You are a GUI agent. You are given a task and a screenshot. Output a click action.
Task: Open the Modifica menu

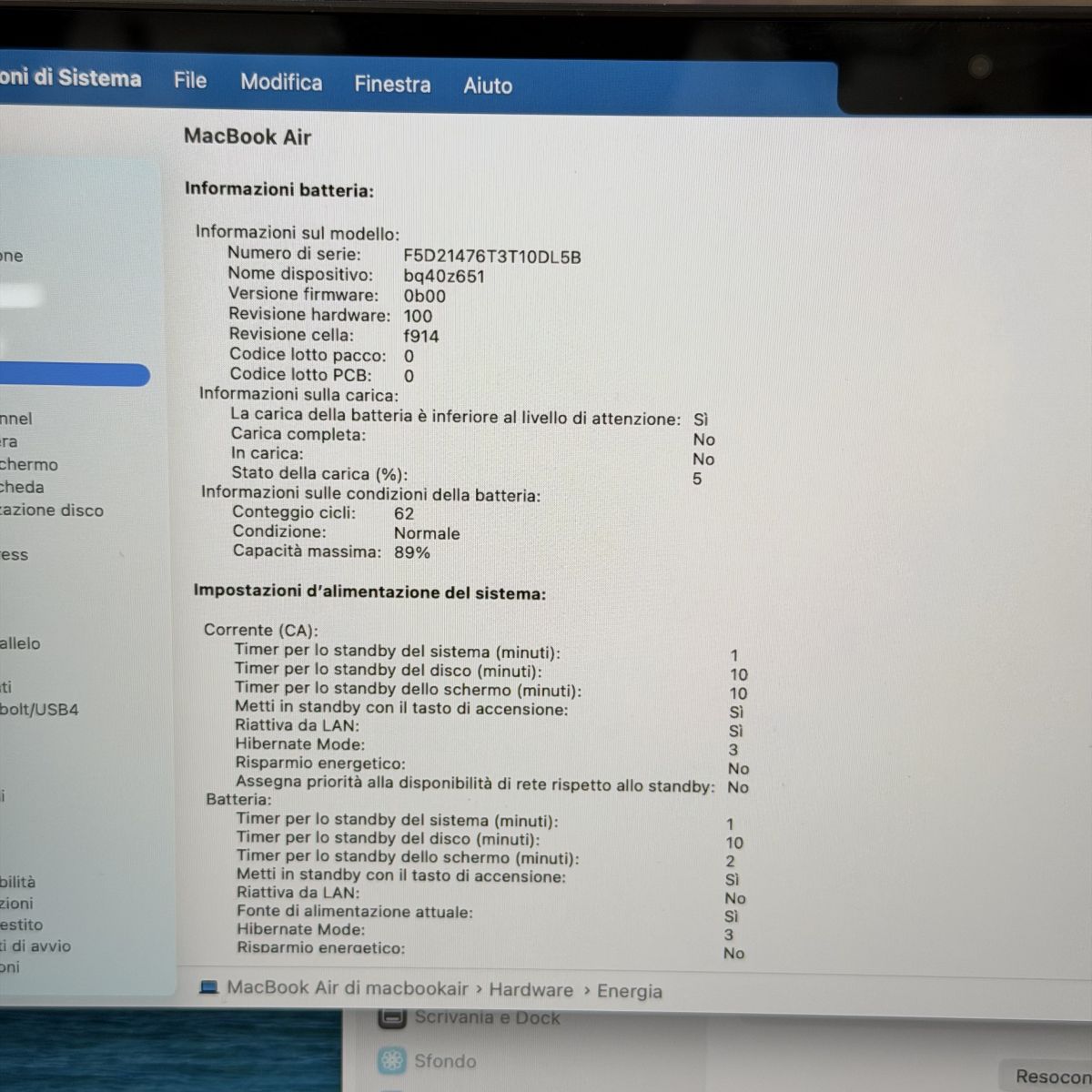click(x=281, y=83)
